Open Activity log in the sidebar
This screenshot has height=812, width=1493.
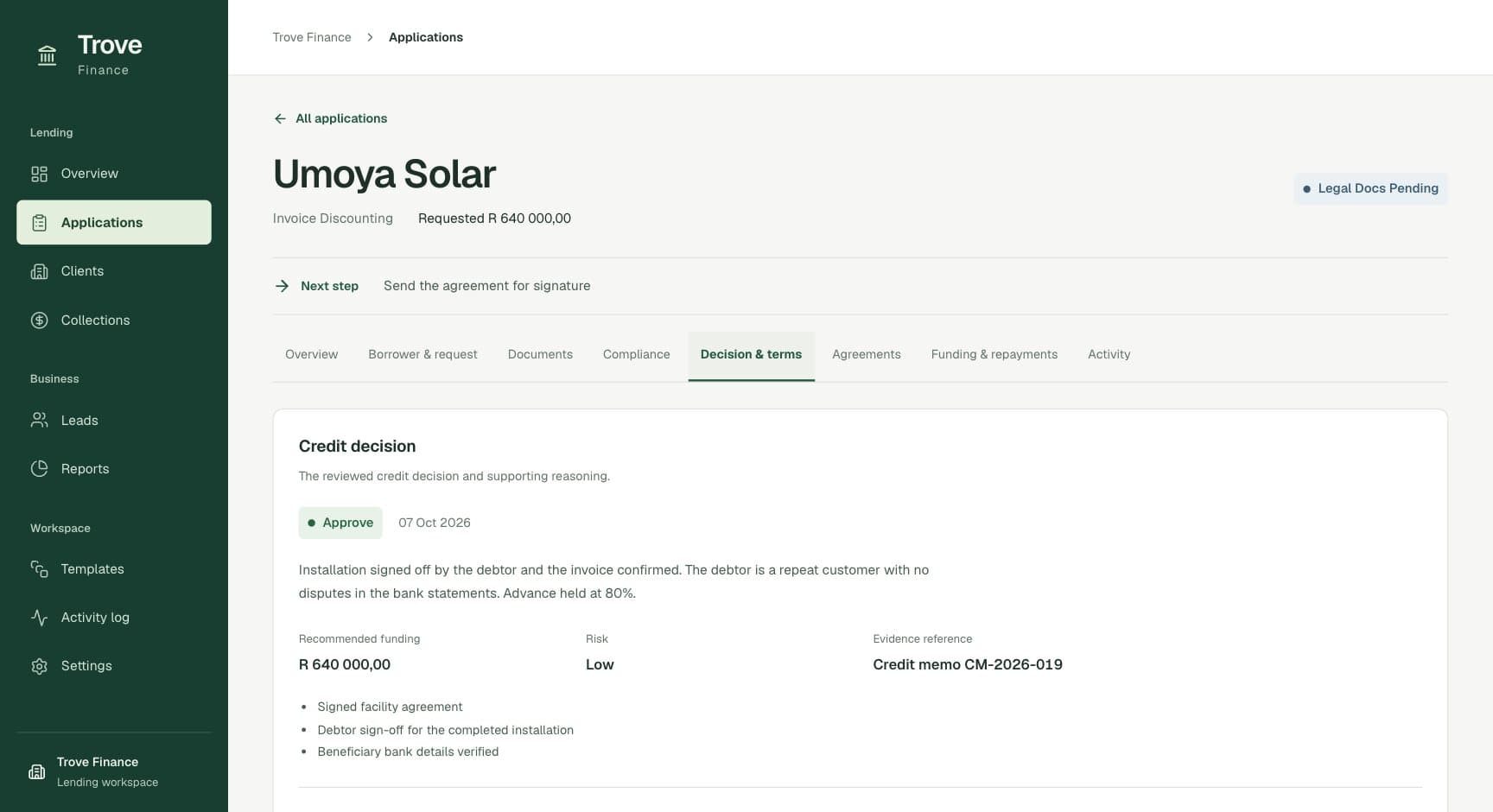[114, 618]
